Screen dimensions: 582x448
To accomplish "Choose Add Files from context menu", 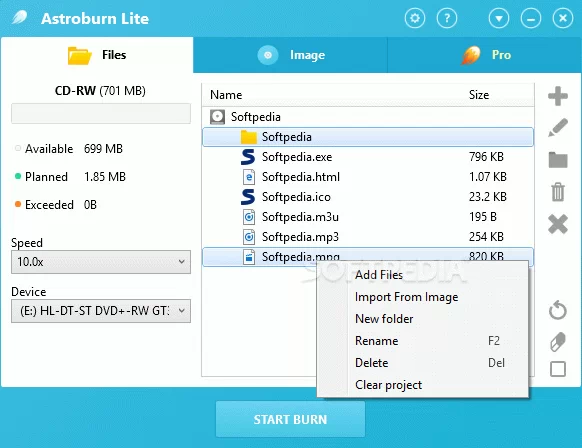I will [422, 275].
